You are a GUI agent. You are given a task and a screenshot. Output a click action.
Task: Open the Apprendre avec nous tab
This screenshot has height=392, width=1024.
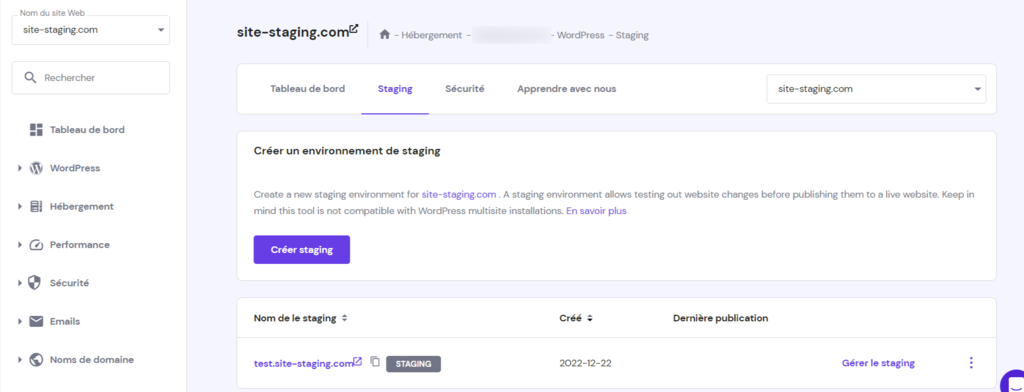point(566,89)
